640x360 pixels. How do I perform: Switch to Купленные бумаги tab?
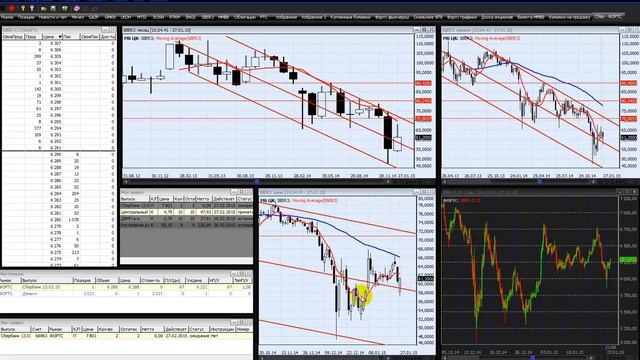tap(351, 17)
